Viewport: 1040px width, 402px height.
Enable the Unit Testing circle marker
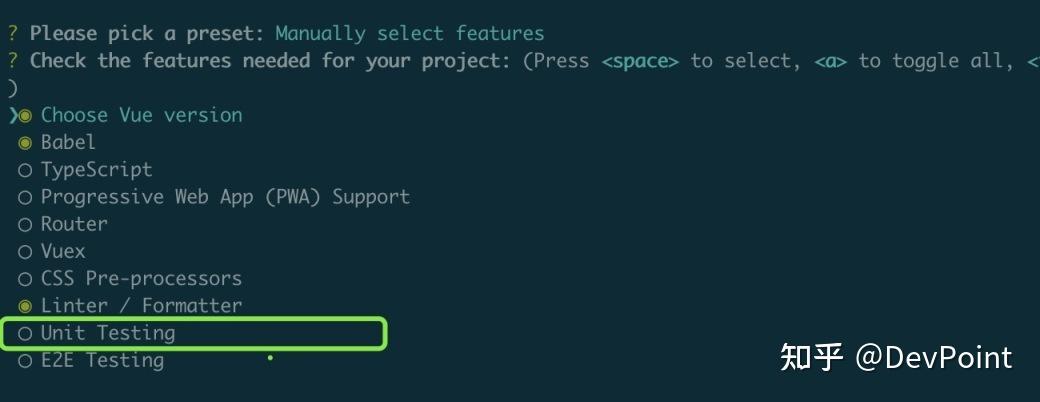(x=25, y=333)
